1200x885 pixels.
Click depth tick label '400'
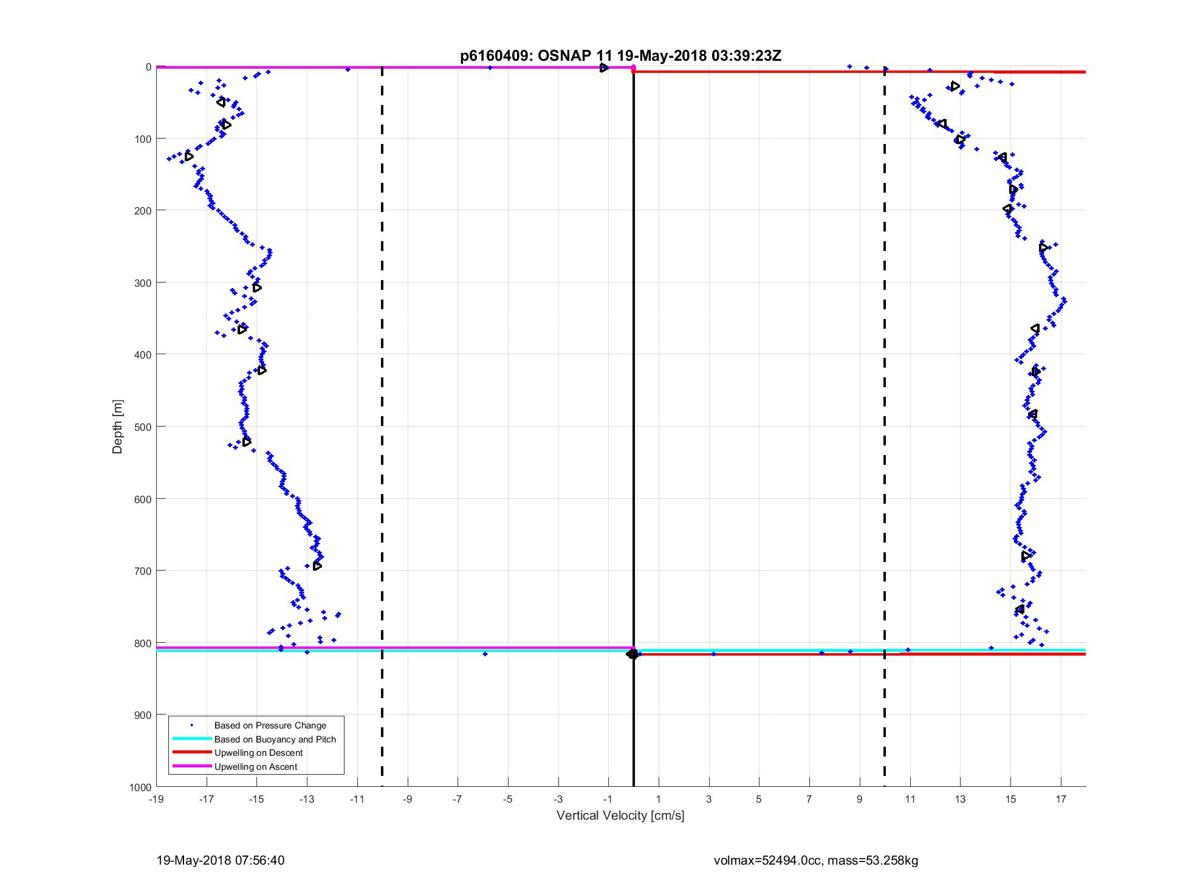tap(141, 355)
